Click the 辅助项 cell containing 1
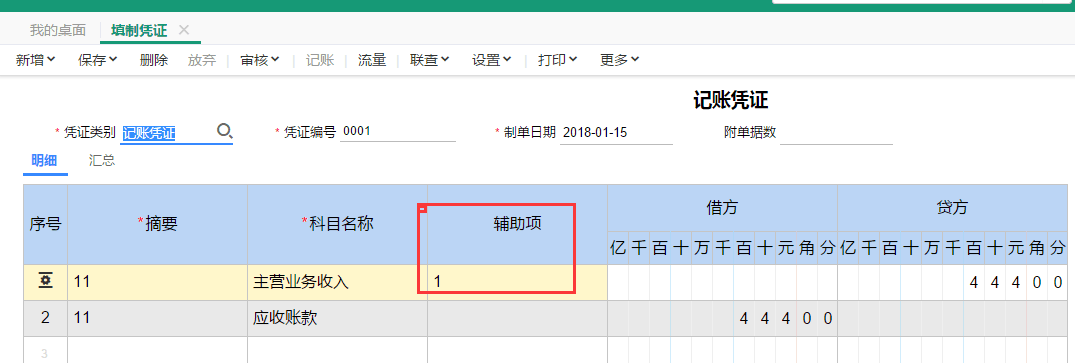The width and height of the screenshot is (1075, 363). [518, 282]
